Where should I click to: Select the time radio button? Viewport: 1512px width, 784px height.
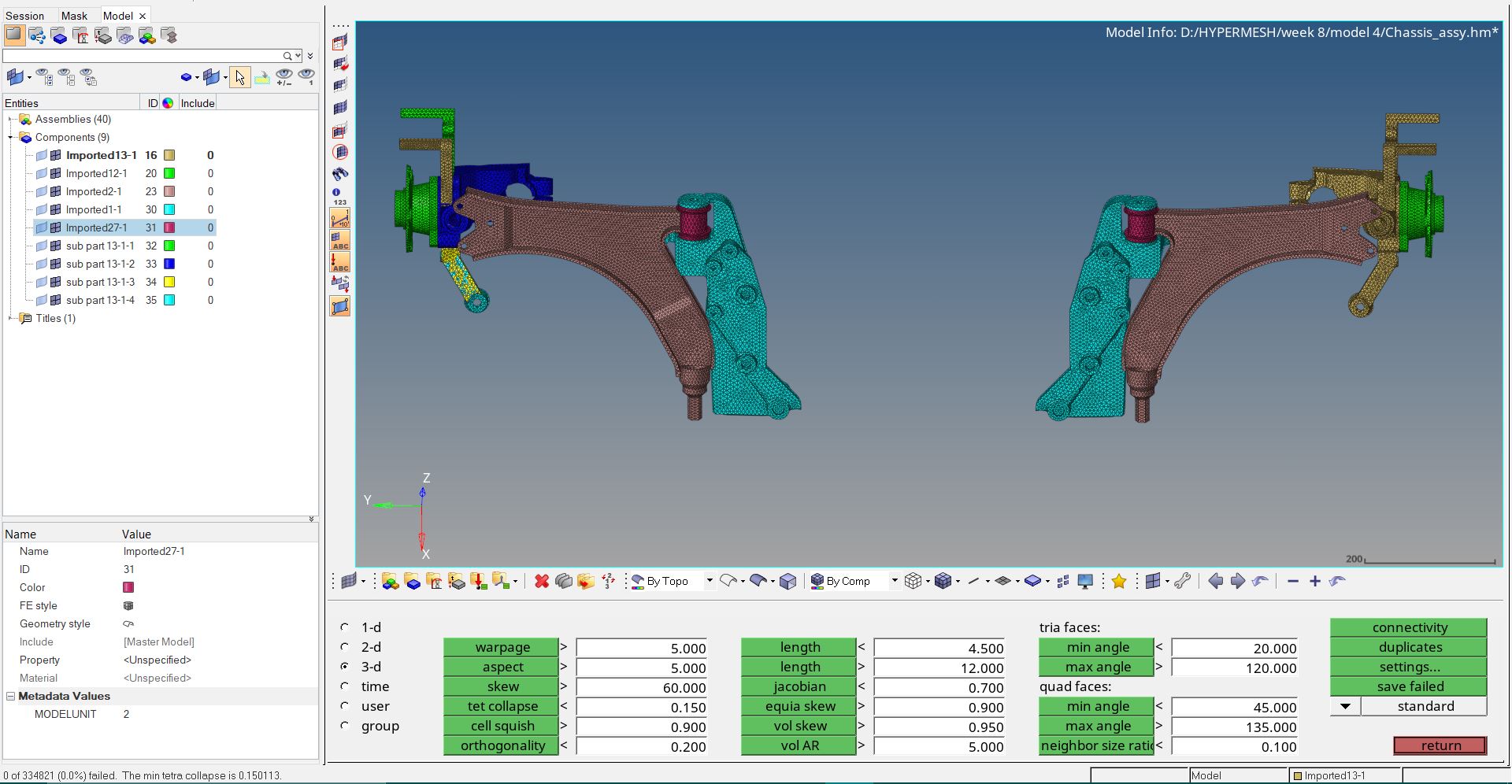(344, 686)
